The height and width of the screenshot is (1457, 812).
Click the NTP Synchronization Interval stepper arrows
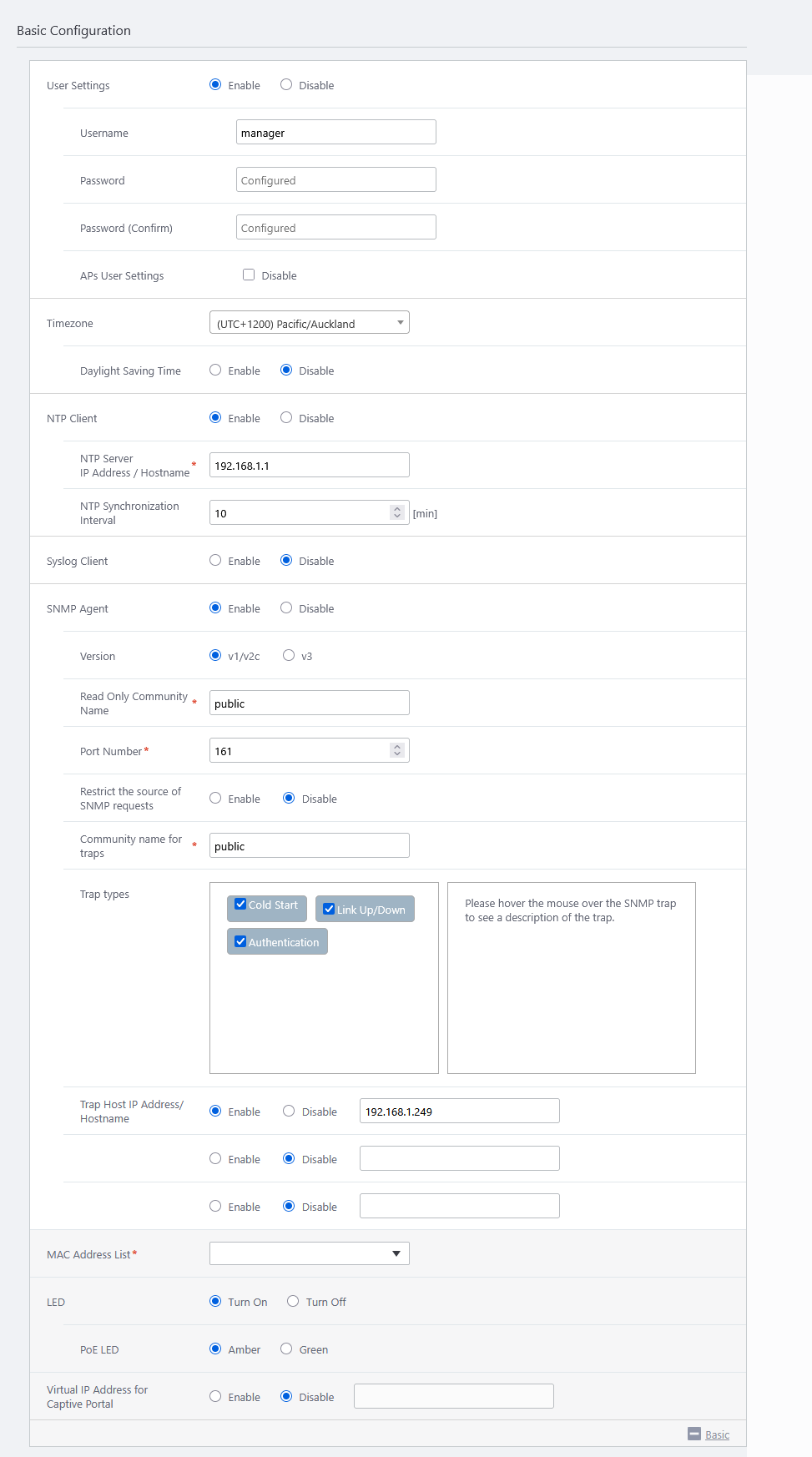click(397, 512)
